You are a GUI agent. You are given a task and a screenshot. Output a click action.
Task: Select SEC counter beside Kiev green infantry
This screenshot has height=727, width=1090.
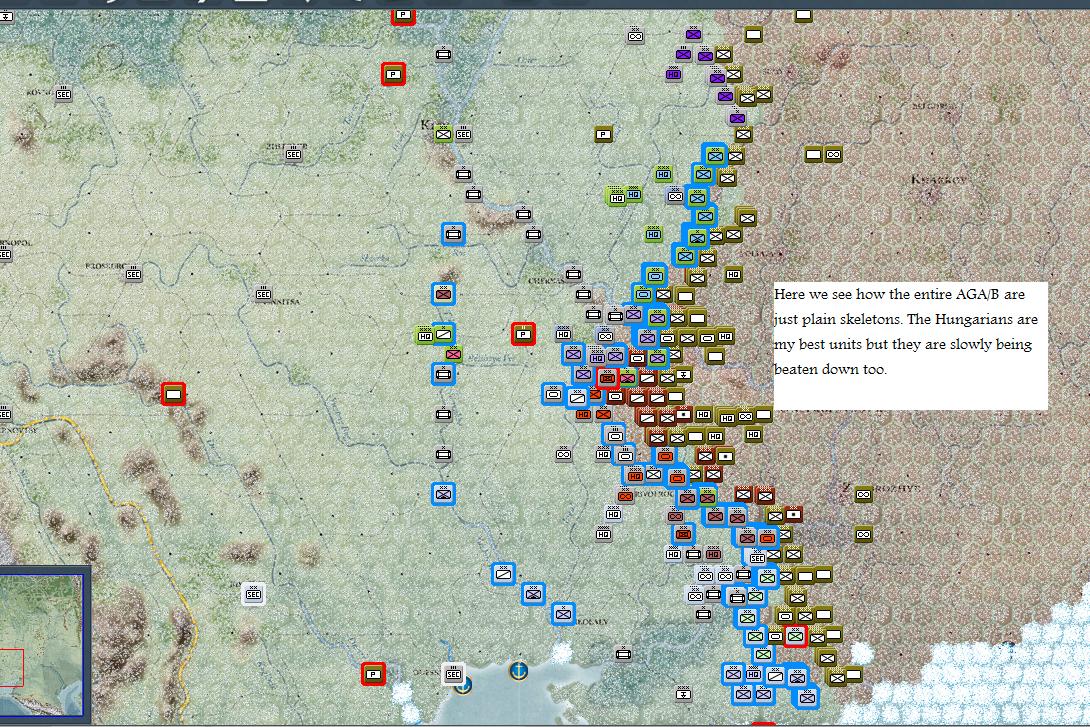point(463,134)
